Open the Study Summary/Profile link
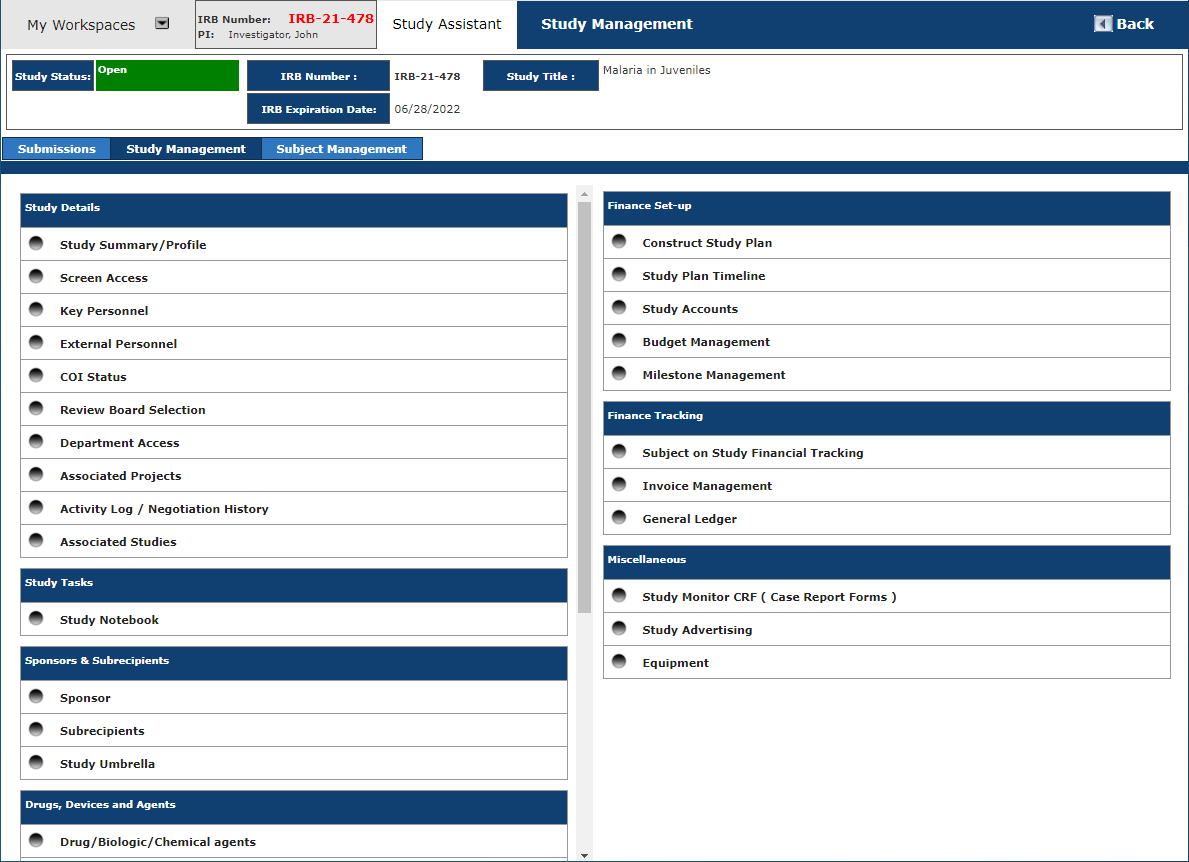The width and height of the screenshot is (1189, 862). click(x=133, y=245)
